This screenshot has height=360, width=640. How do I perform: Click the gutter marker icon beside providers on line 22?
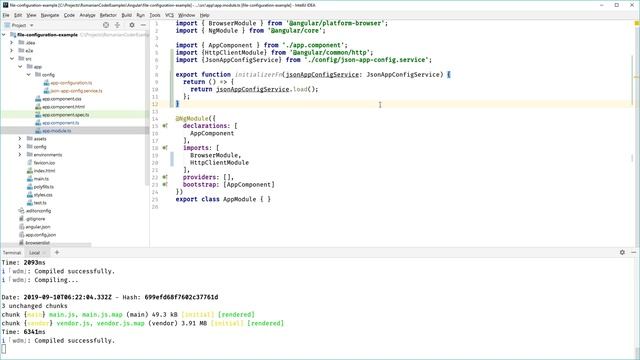pyautogui.click(x=165, y=177)
